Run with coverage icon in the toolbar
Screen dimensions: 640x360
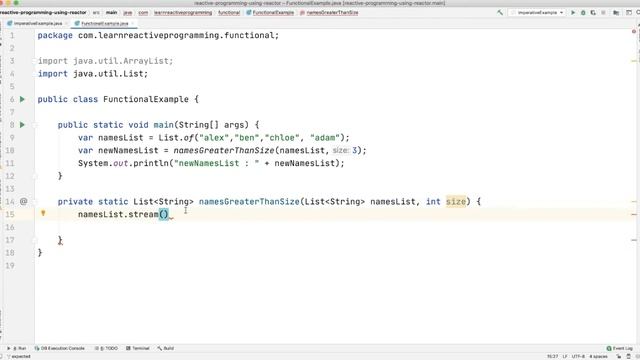tap(593, 13)
